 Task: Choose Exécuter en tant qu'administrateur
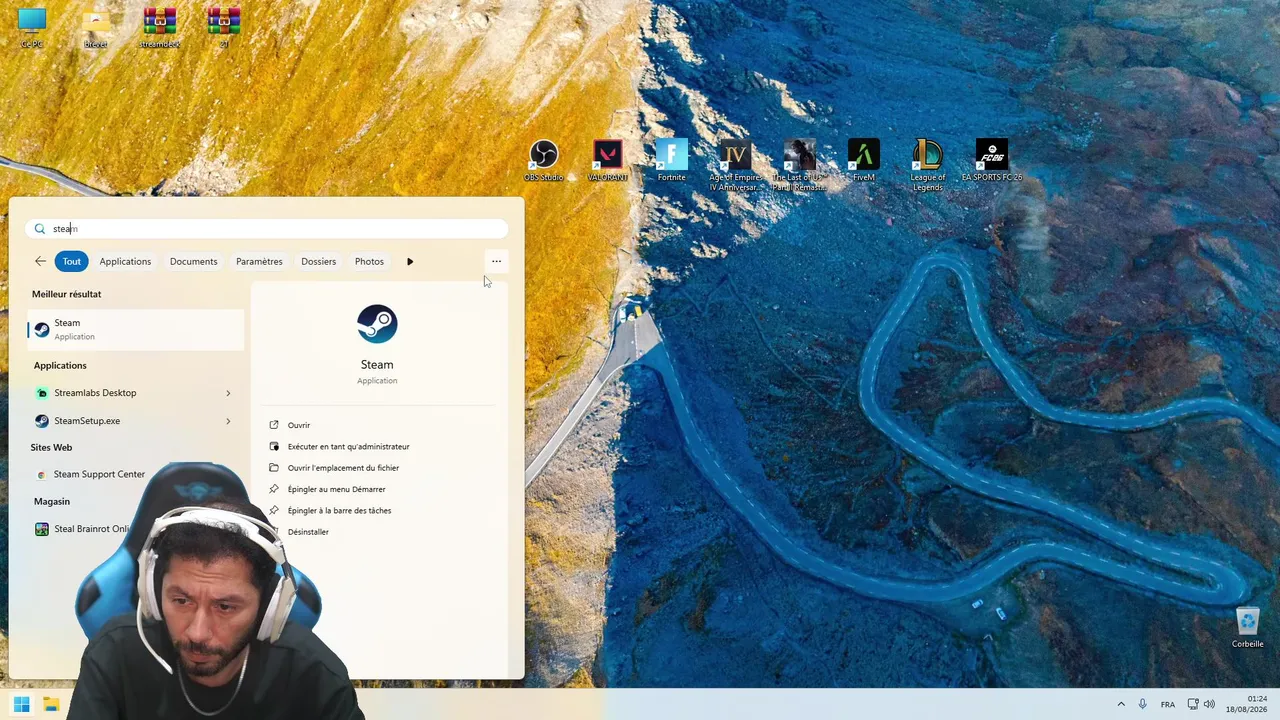[348, 446]
